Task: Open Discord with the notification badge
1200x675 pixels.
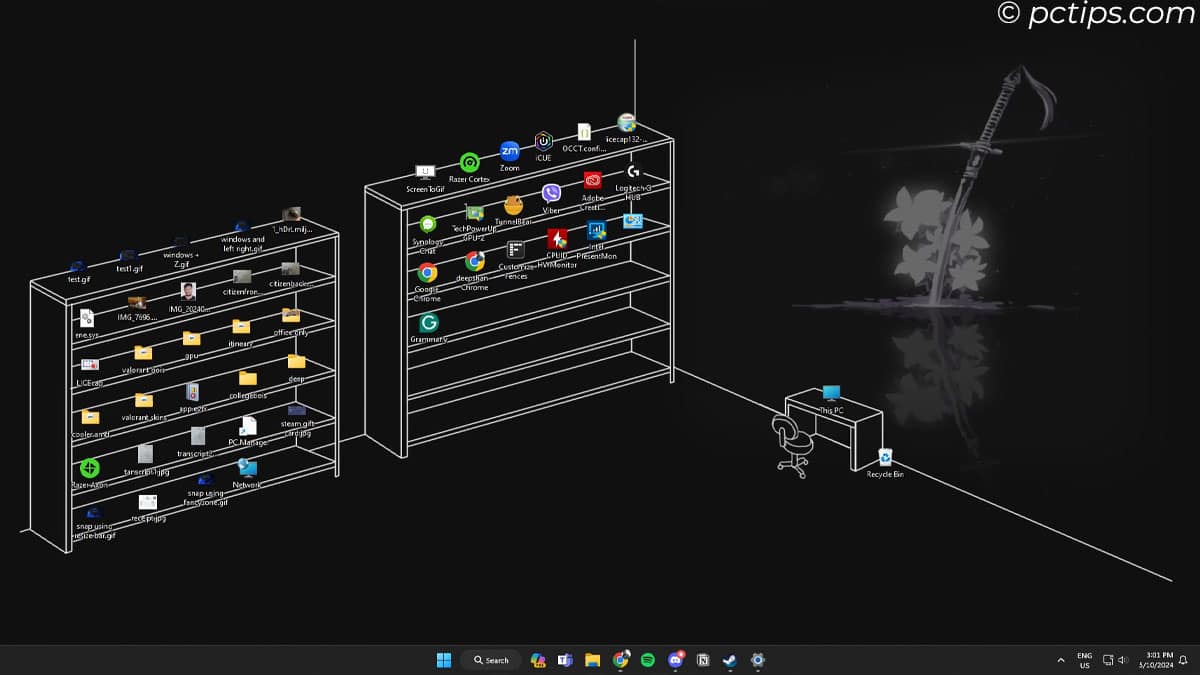Action: (675, 659)
